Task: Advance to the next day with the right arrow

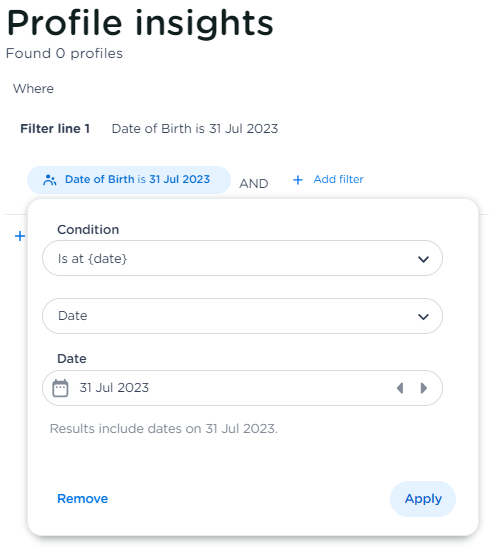Action: [424, 388]
